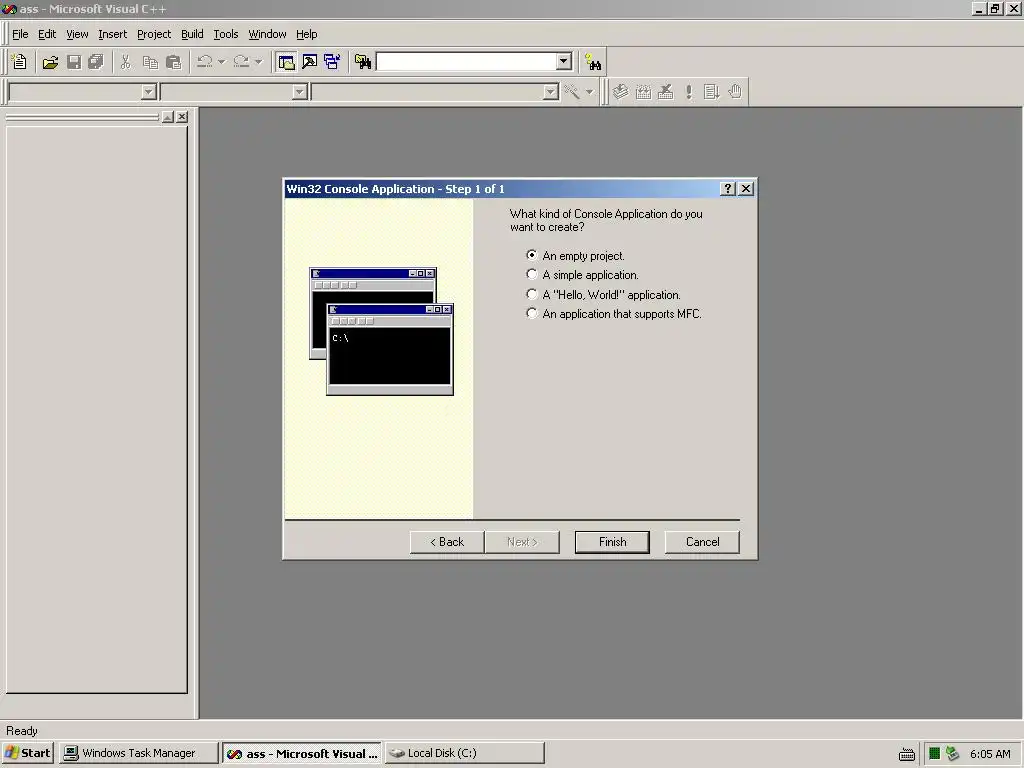Image resolution: width=1024 pixels, height=768 pixels.
Task: Open the Undo history dropdown arrow
Action: pyautogui.click(x=221, y=62)
